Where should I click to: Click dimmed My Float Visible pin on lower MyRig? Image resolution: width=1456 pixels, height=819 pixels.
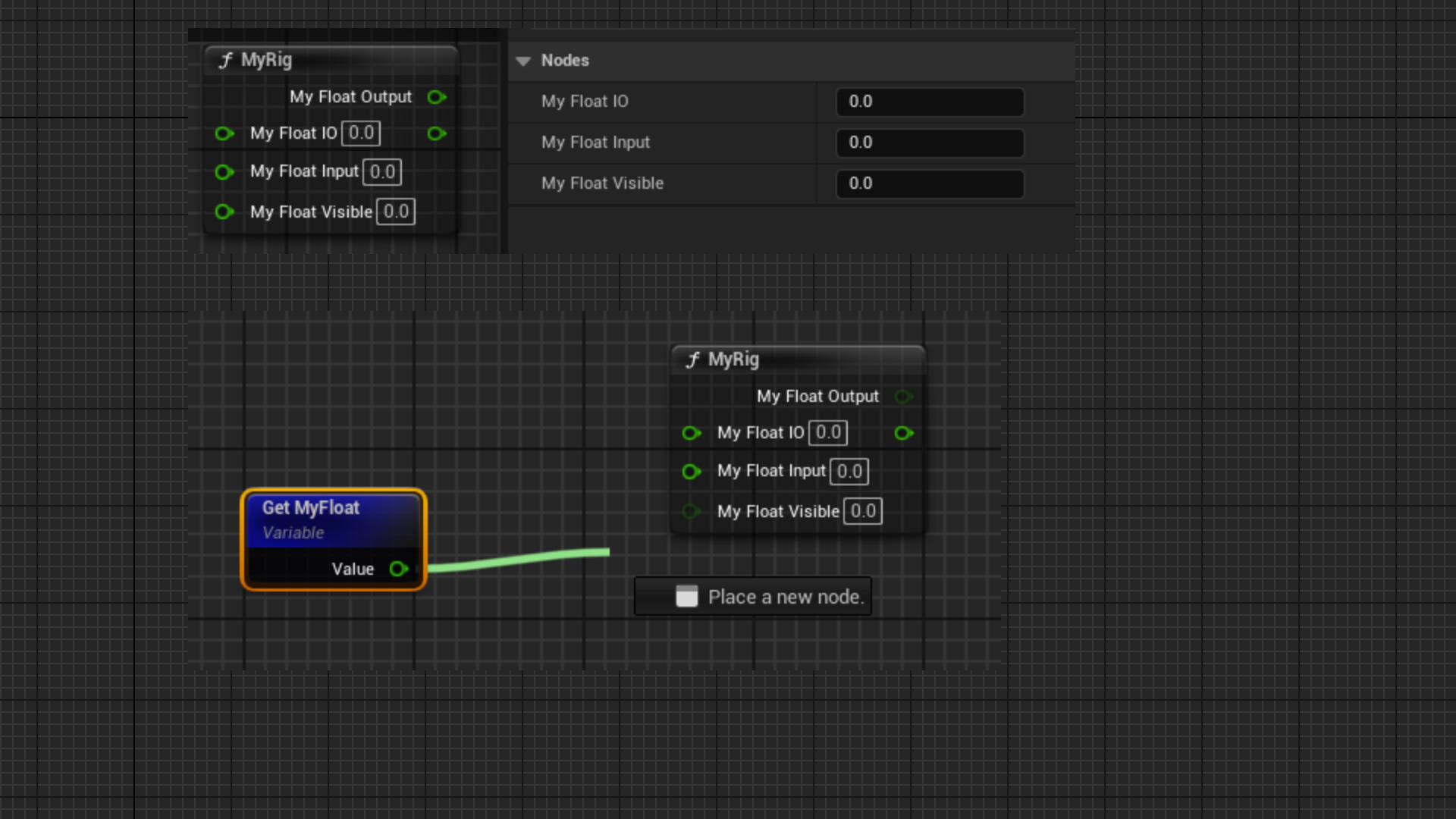pos(691,511)
